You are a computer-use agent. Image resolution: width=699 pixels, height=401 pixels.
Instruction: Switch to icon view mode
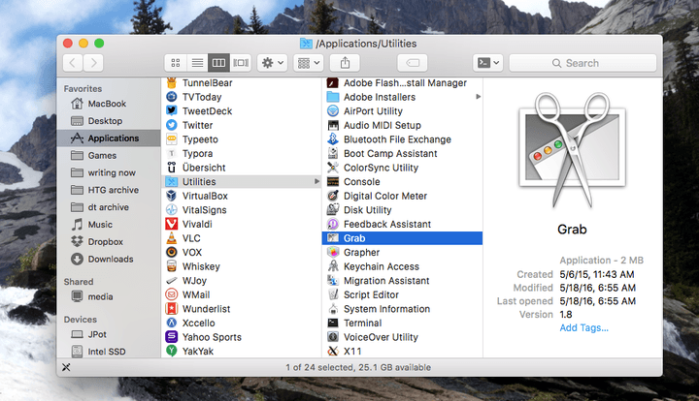176,63
